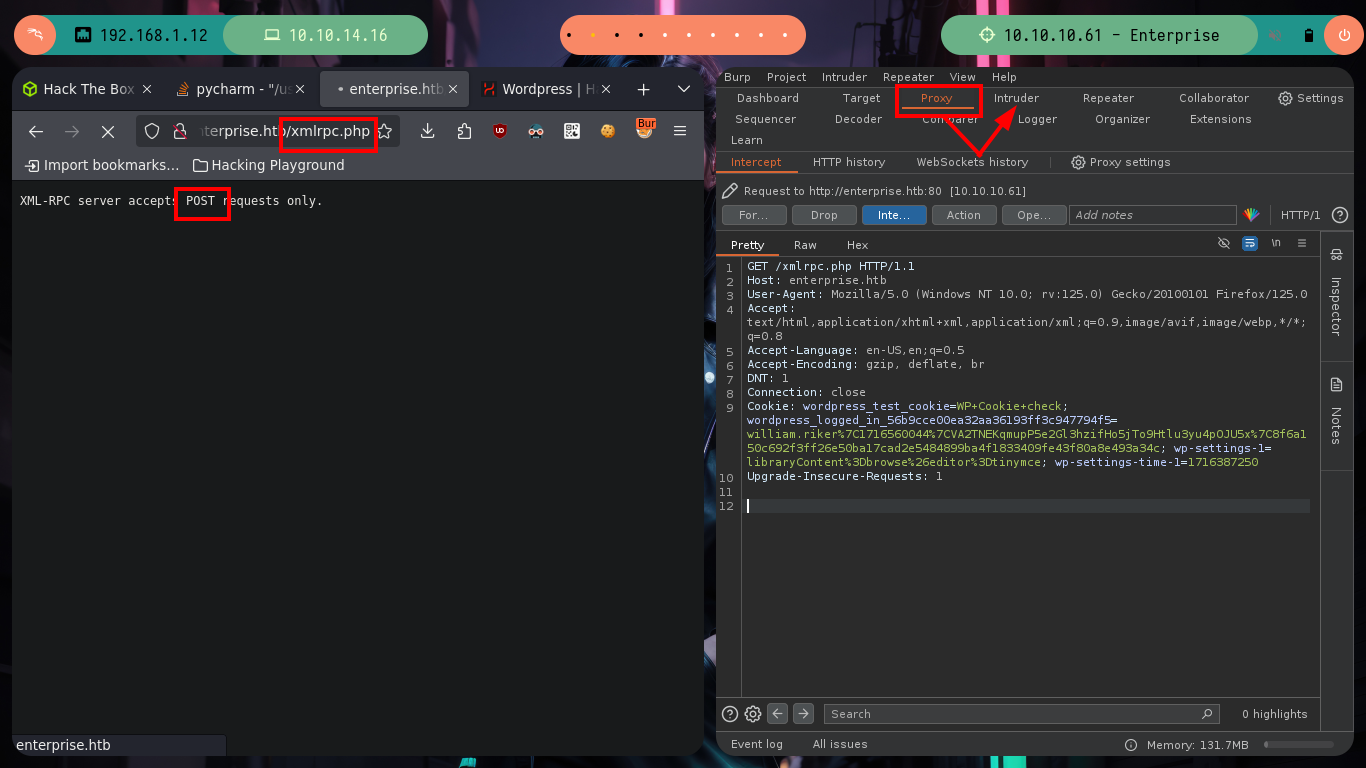
Task: Open Burp's Intruder menu
Action: (844, 77)
